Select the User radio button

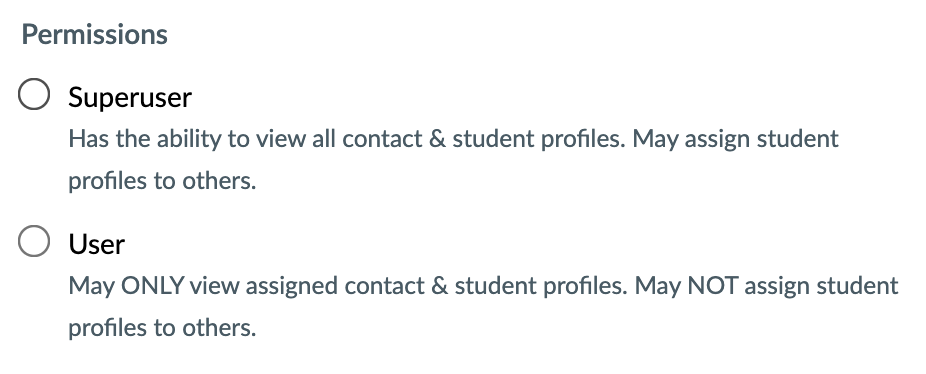pyautogui.click(x=34, y=241)
